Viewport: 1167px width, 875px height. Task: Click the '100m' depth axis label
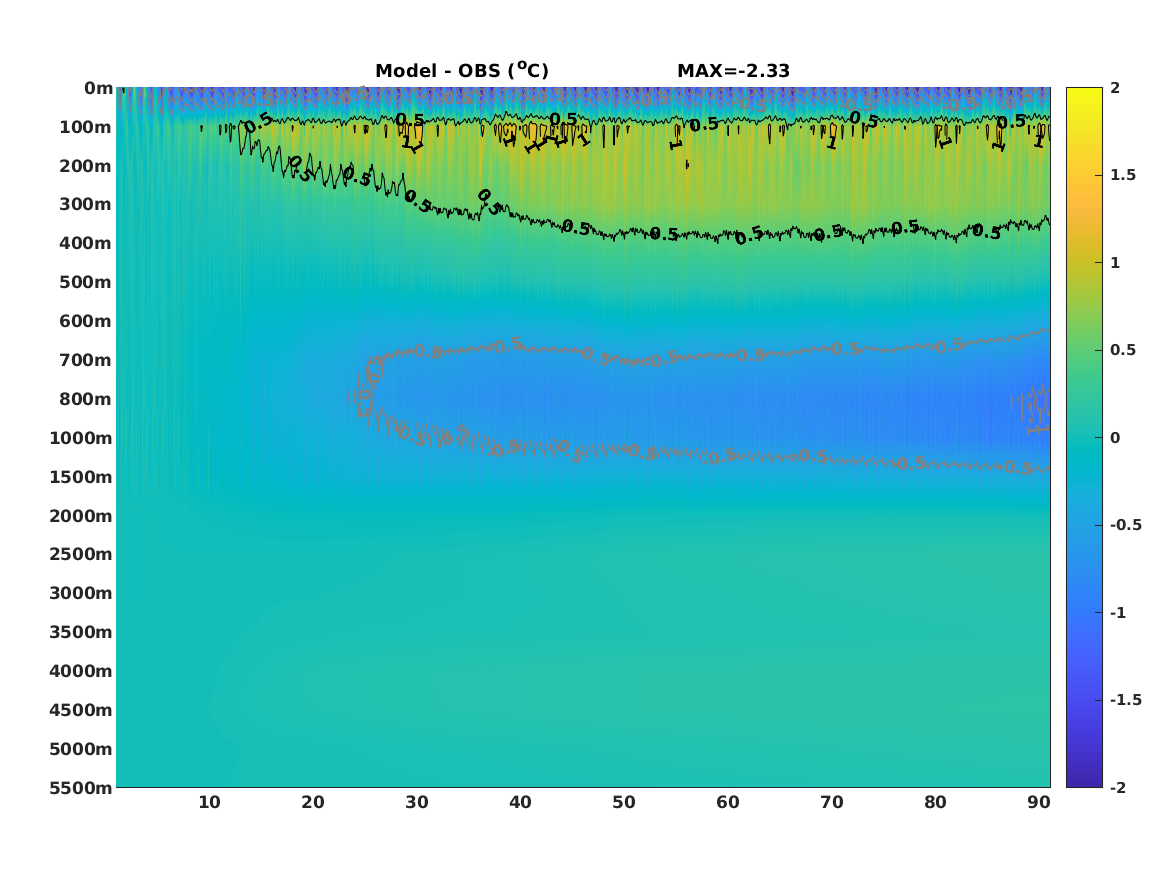86,127
